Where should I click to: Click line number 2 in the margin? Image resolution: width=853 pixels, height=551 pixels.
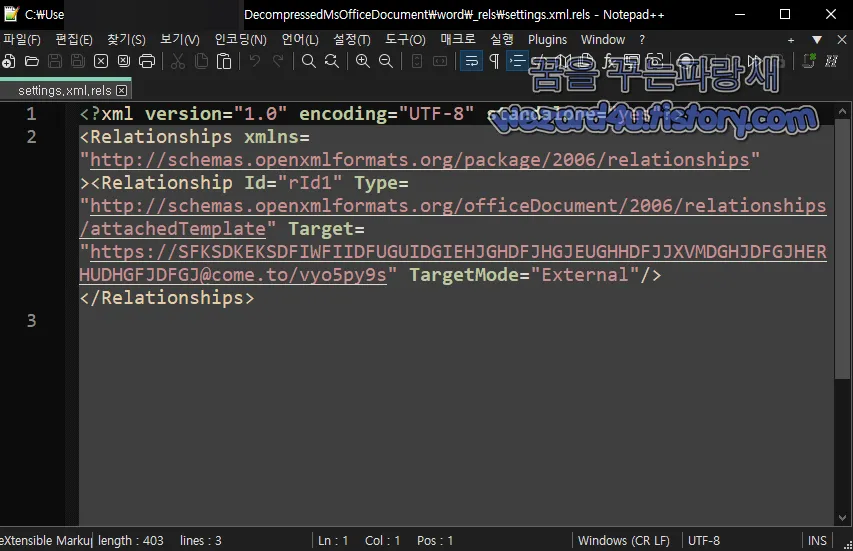pos(32,137)
